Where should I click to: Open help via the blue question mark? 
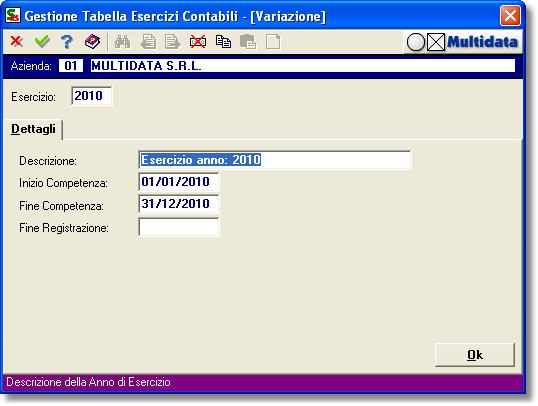[x=67, y=42]
